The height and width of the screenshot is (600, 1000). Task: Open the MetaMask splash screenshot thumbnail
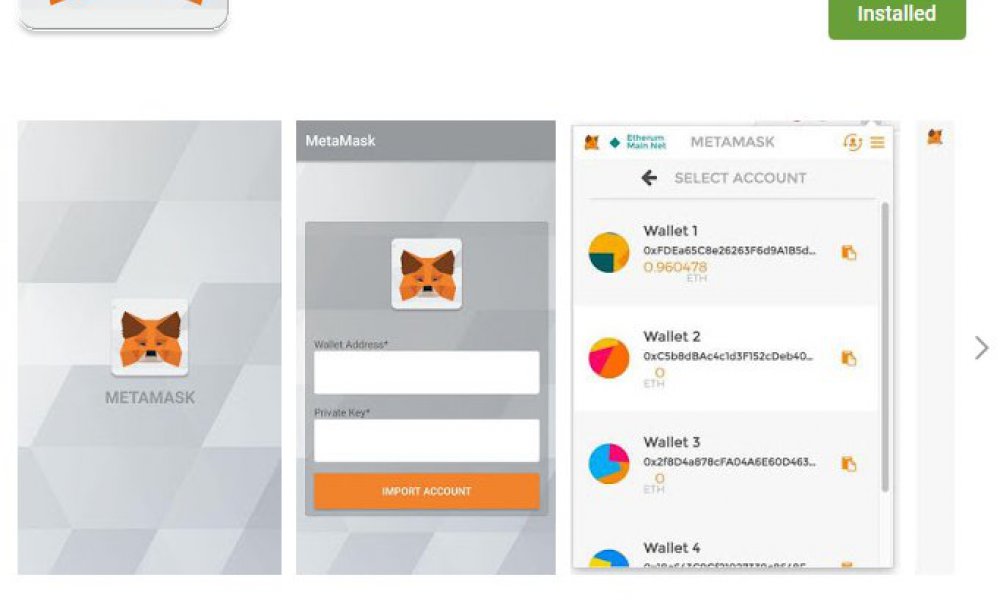149,348
